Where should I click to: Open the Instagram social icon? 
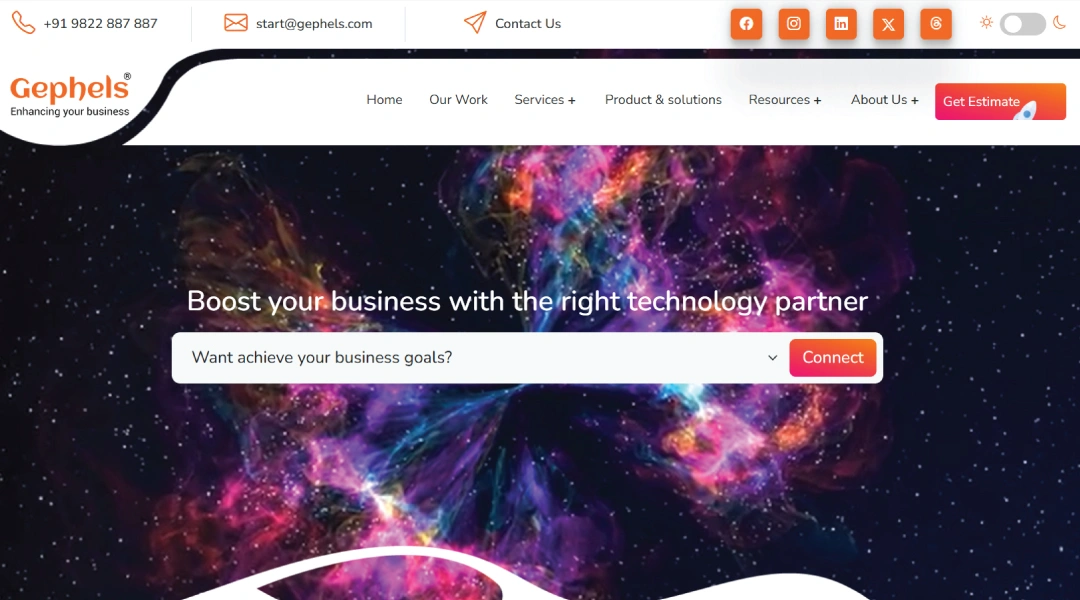click(793, 24)
